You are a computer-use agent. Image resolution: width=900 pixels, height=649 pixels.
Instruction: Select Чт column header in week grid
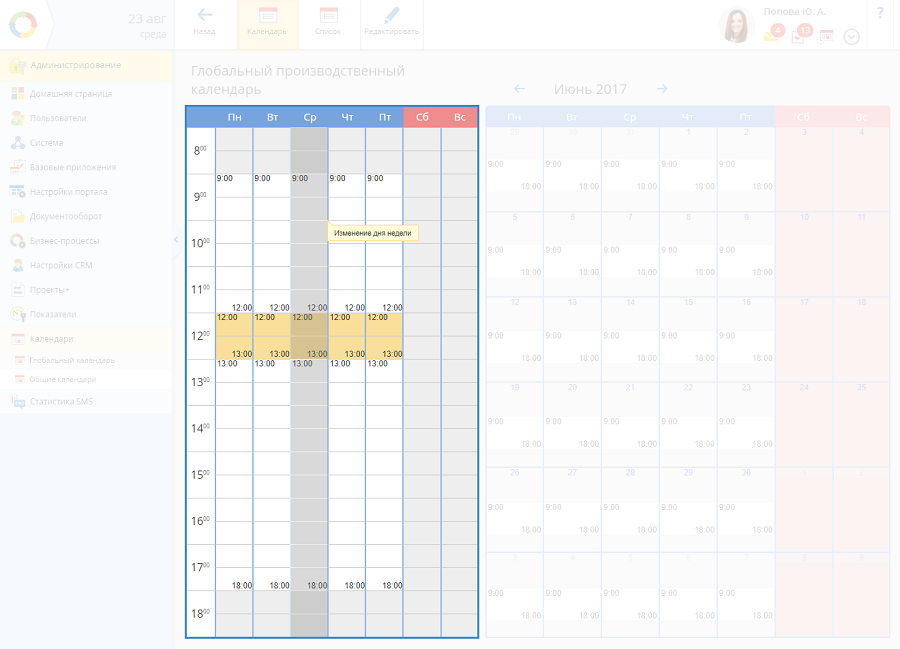347,117
